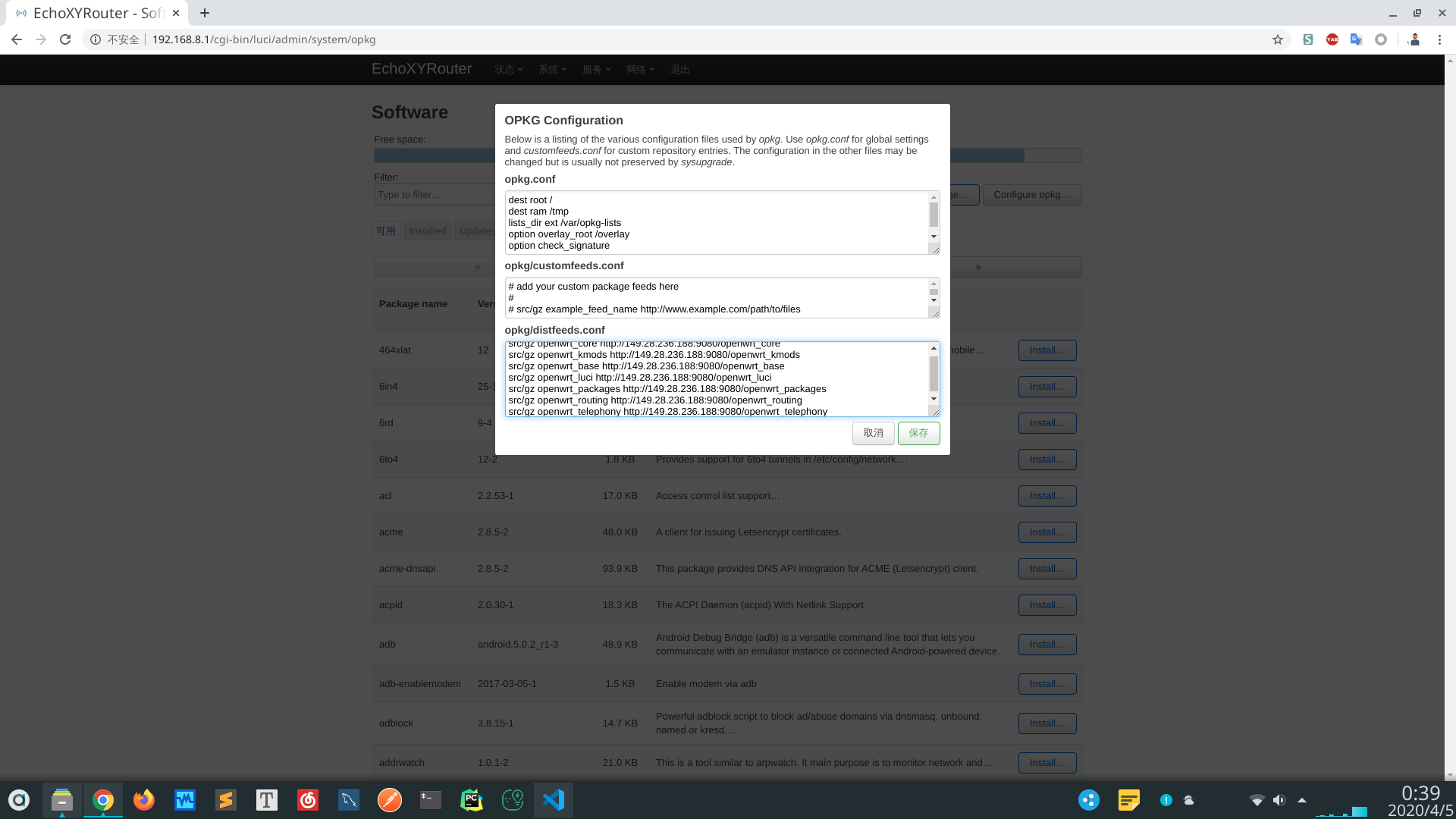Launch Firefox from the taskbar
The width and height of the screenshot is (1456, 819).
[144, 800]
